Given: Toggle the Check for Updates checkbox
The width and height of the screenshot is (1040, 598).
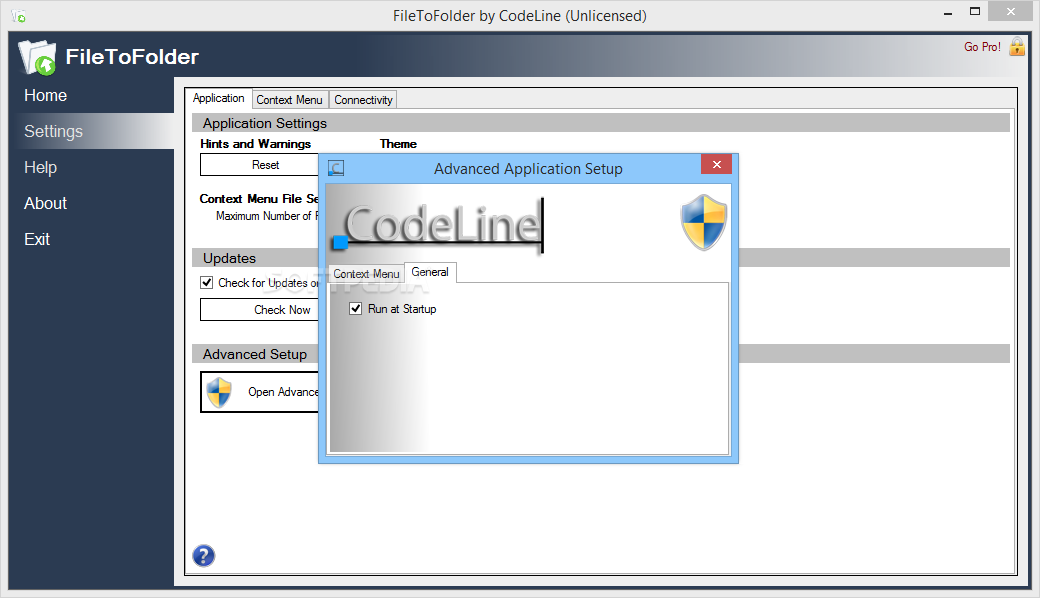Looking at the screenshot, I should tap(207, 283).
